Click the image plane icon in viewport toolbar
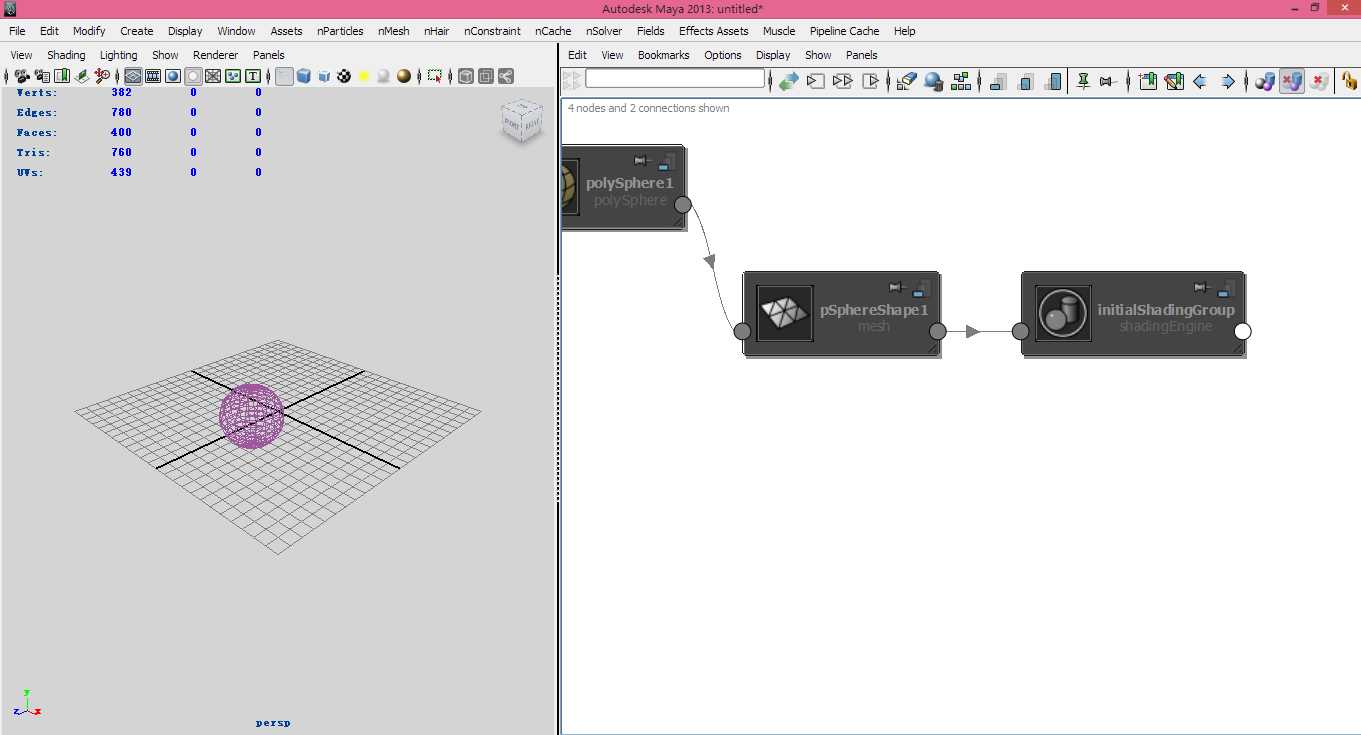 [x=82, y=76]
